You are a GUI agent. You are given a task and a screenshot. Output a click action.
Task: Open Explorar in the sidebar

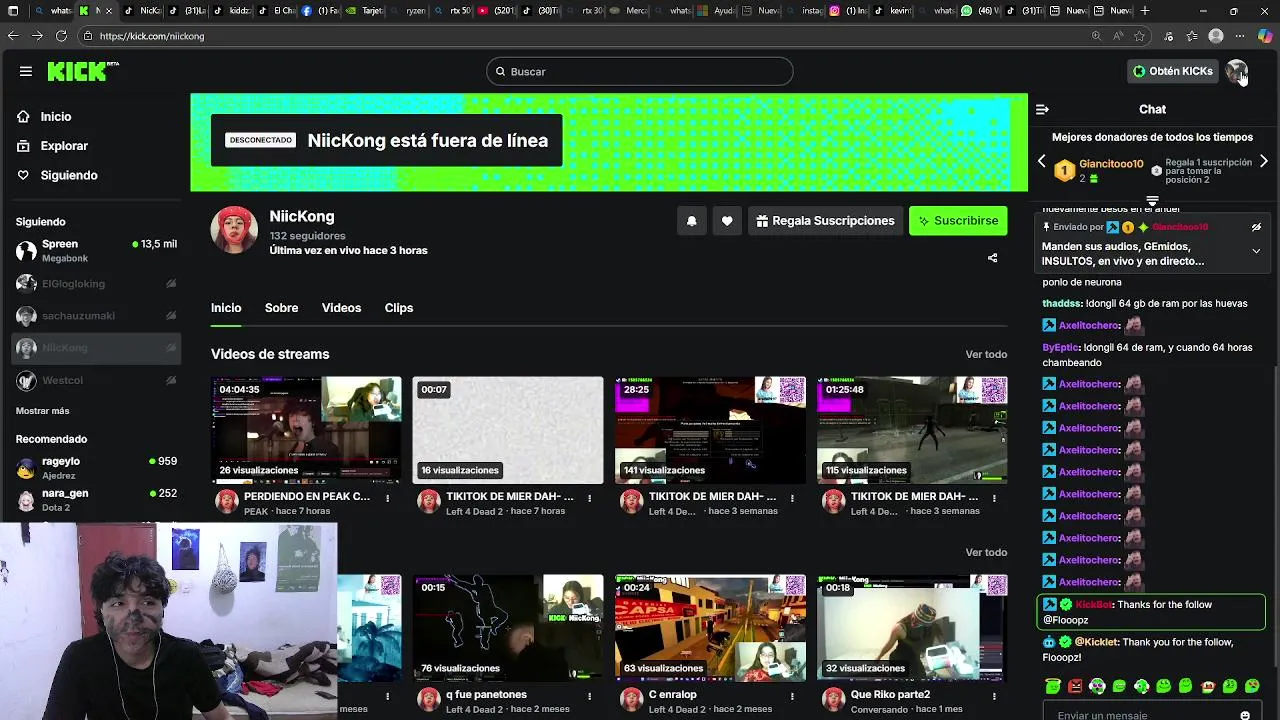tap(64, 146)
